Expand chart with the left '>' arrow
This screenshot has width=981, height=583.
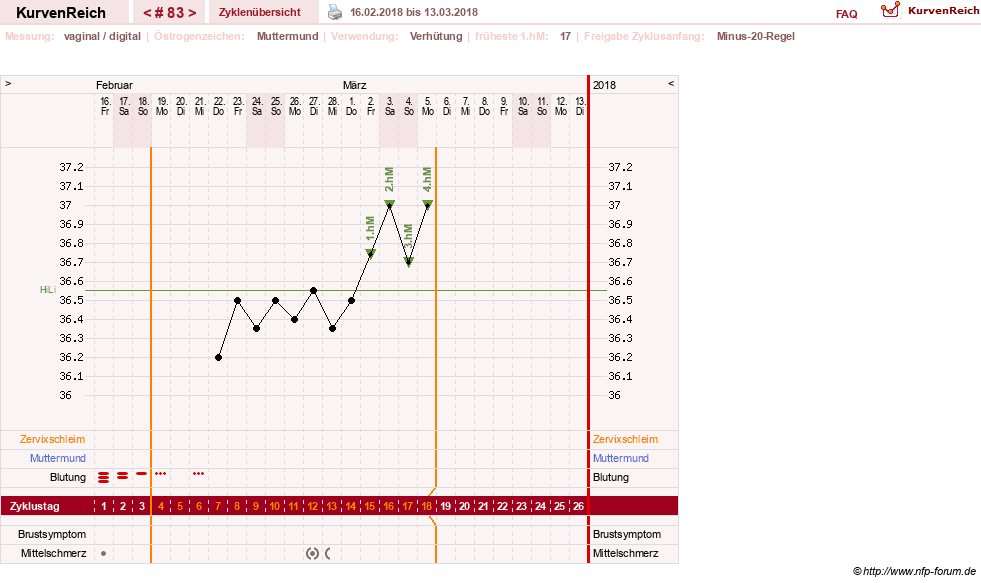point(8,83)
